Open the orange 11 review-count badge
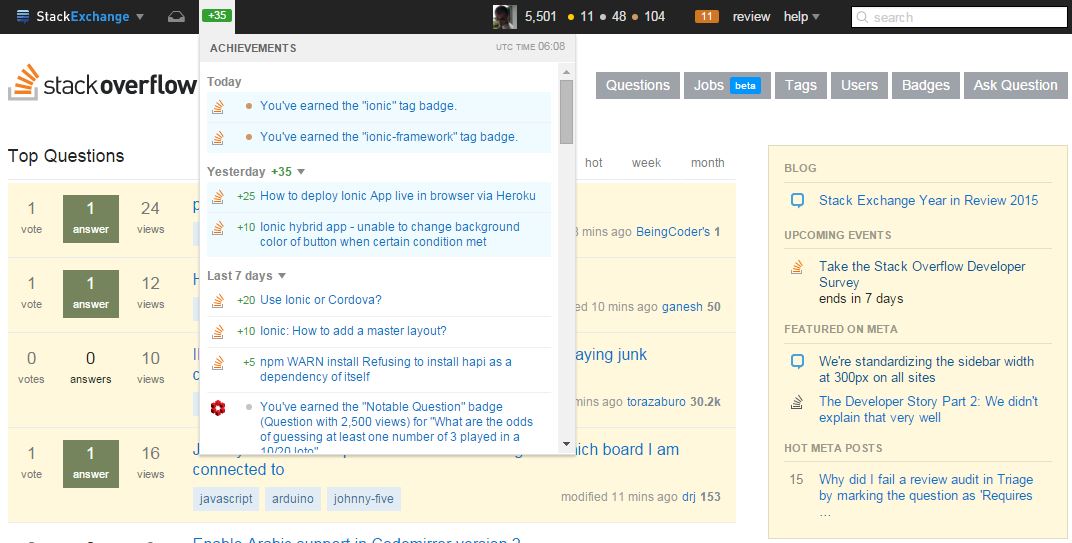Image resolution: width=1072 pixels, height=543 pixels. click(x=706, y=16)
